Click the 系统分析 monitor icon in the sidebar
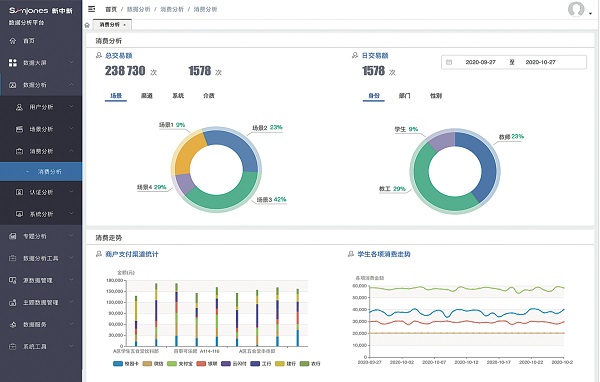 point(19,214)
